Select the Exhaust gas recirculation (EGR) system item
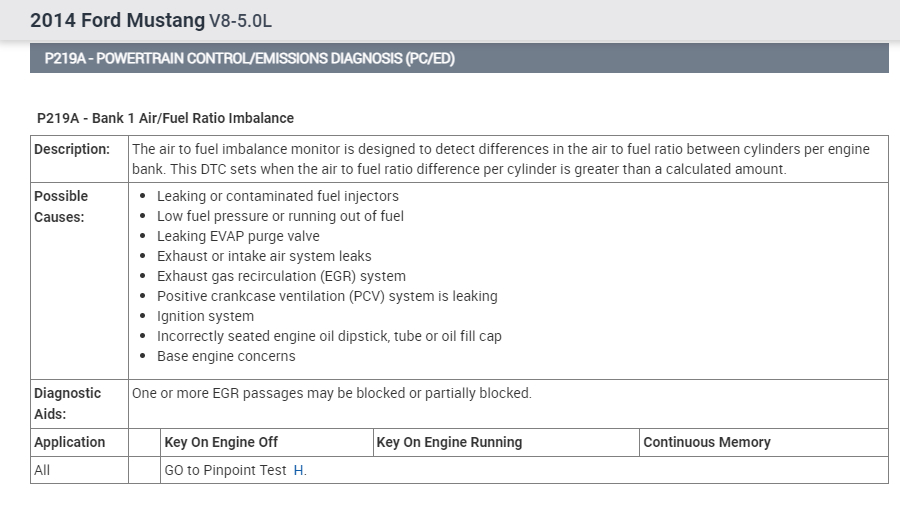The height and width of the screenshot is (507, 900). point(281,276)
